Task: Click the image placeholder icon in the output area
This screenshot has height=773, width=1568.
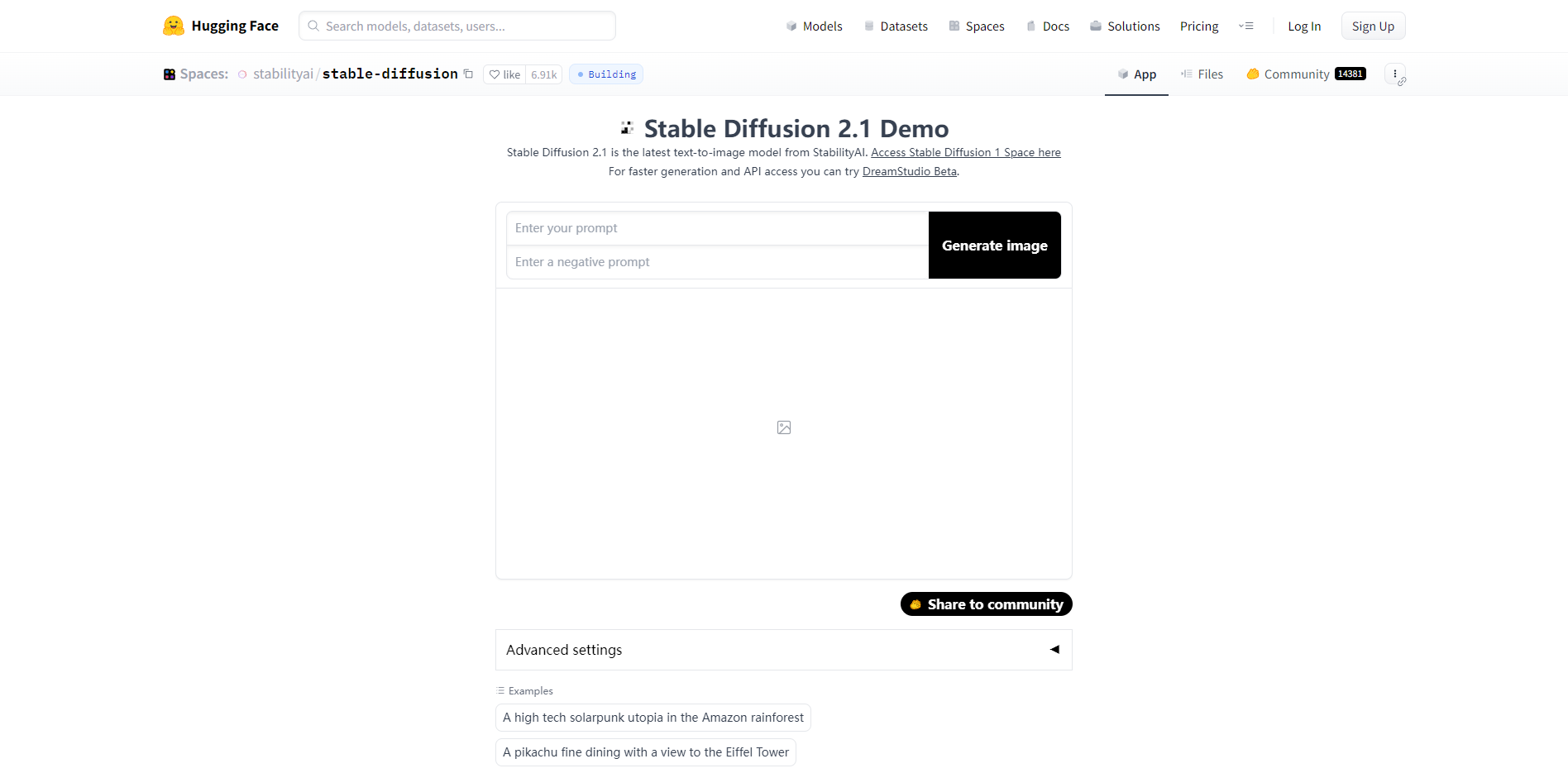Action: pos(784,427)
